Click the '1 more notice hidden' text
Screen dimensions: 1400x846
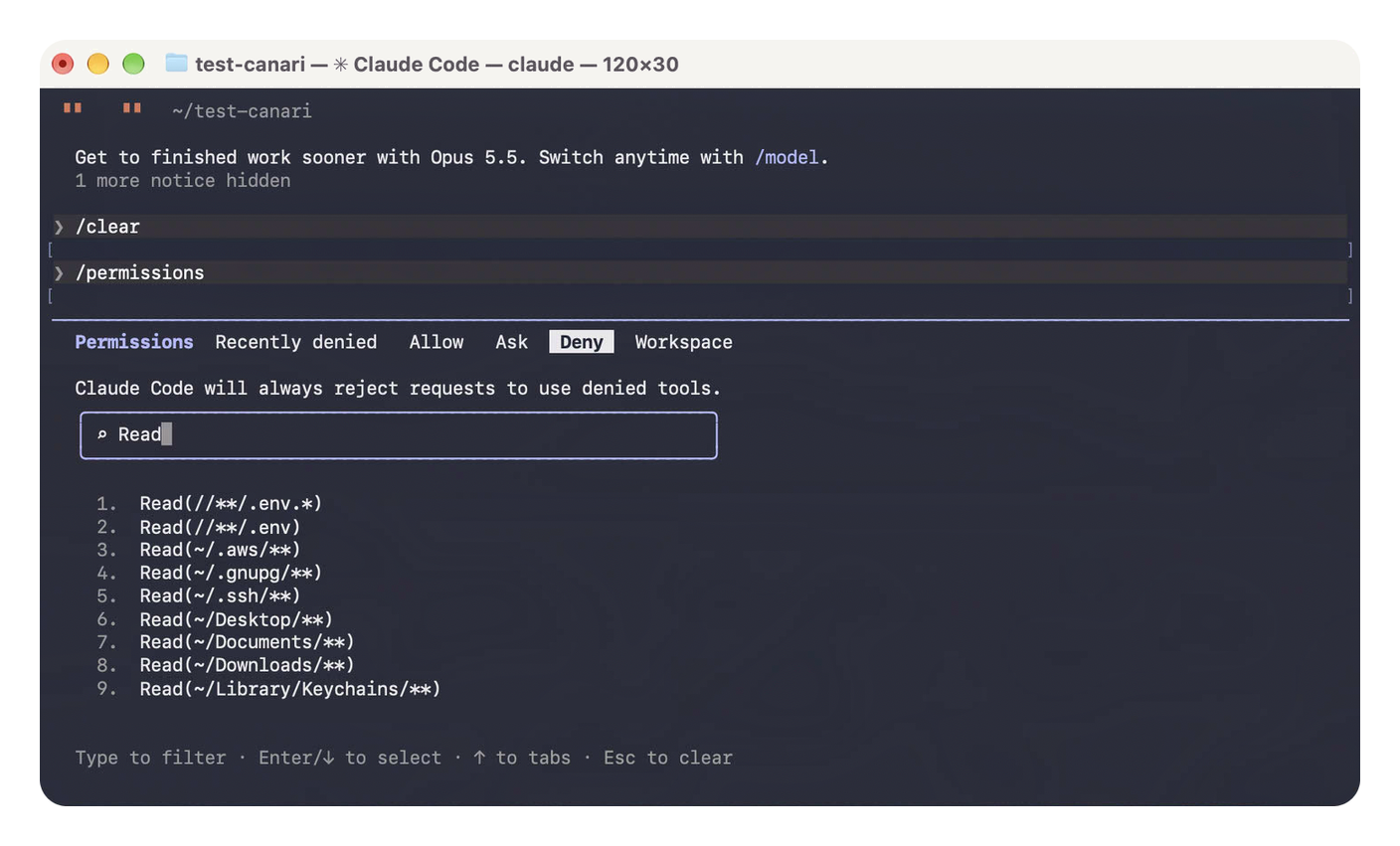(x=183, y=181)
